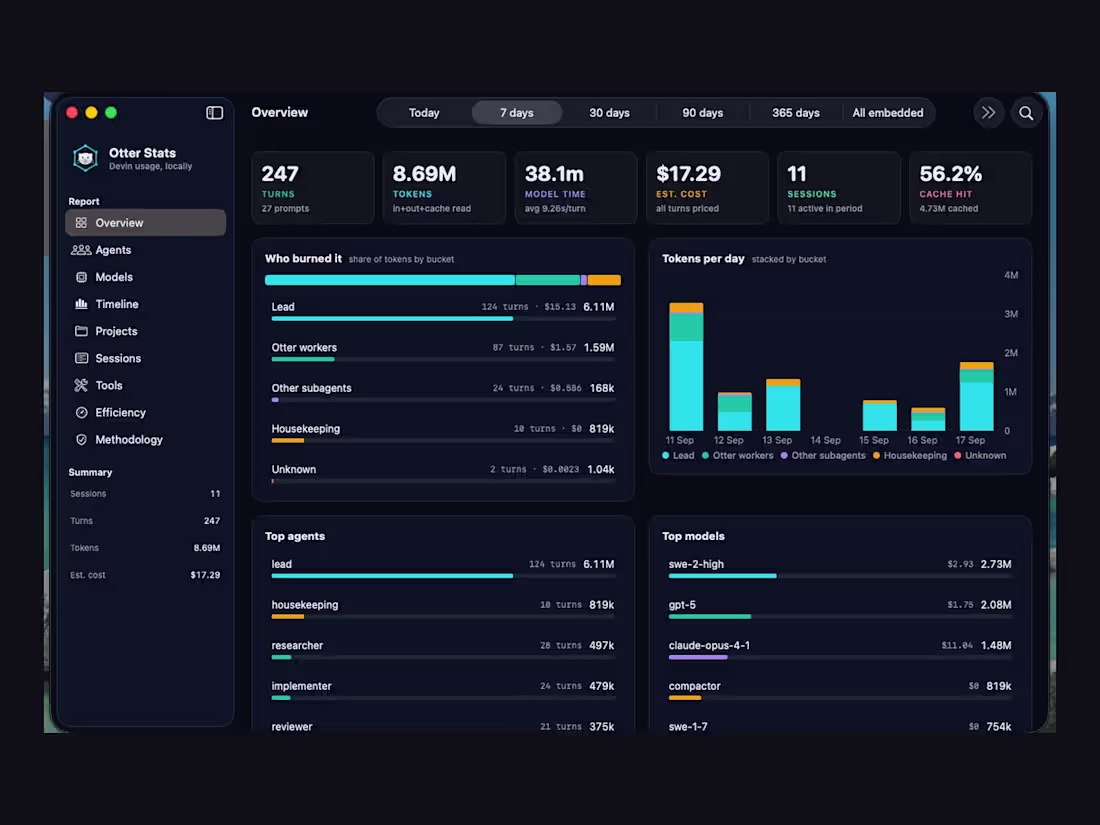
Task: Click the 'claude-opus-4-1' model row
Action: (840, 650)
